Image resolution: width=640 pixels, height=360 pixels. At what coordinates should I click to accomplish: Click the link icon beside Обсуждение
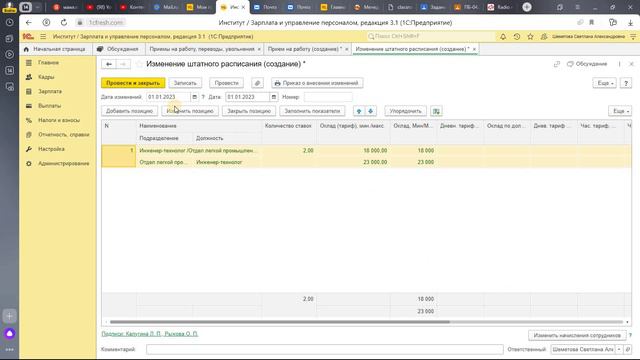557,64
